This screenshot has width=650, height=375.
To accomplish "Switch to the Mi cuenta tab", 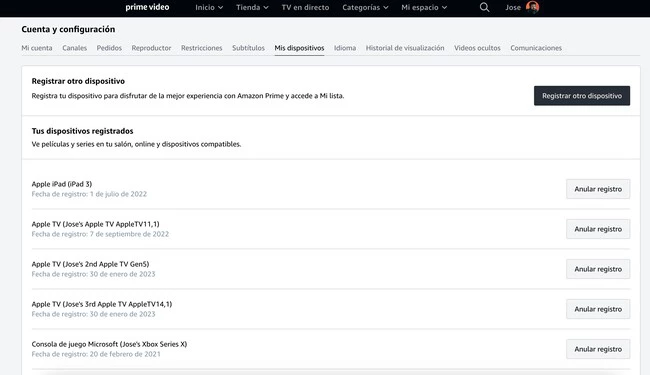I will tap(37, 48).
